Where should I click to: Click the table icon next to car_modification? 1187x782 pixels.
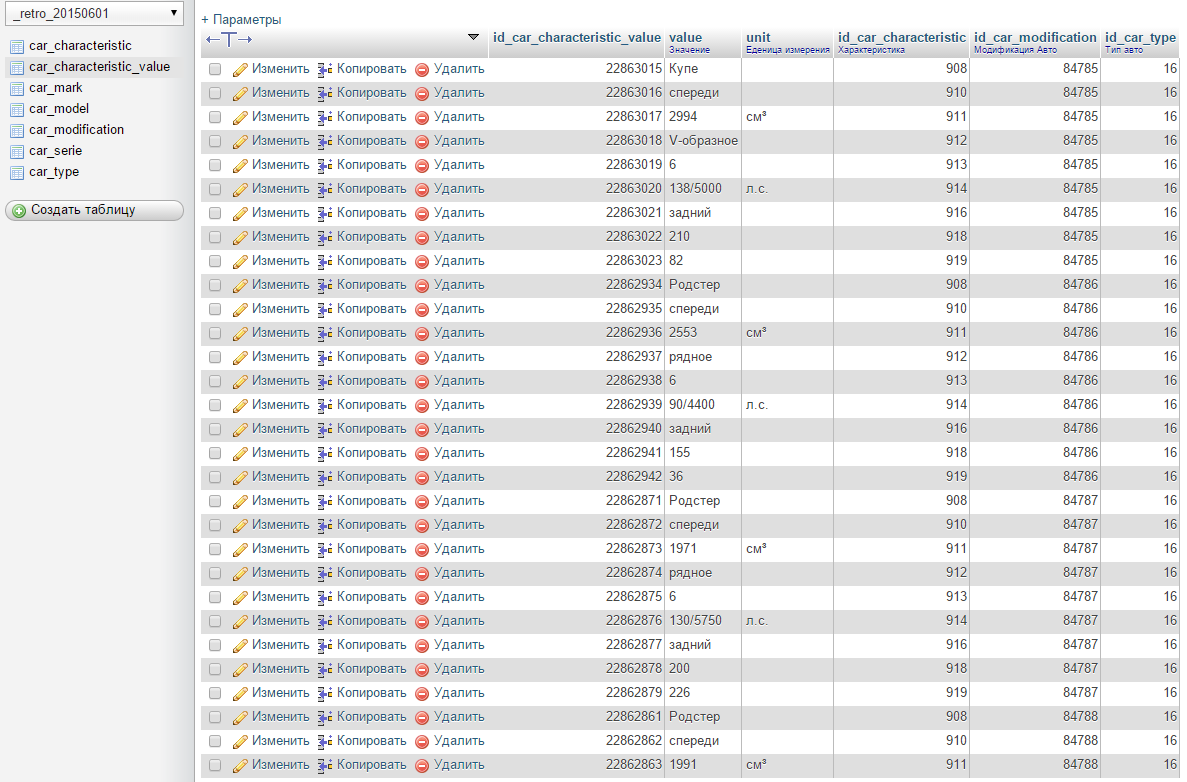click(17, 131)
